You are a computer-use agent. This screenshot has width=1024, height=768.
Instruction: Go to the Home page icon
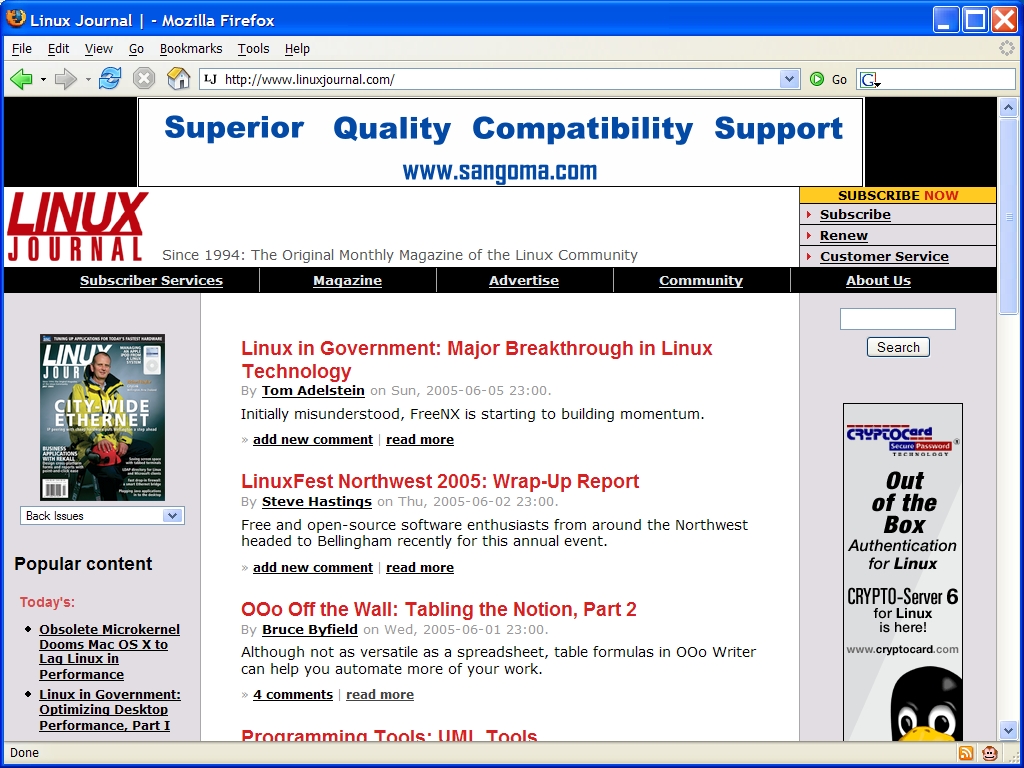pyautogui.click(x=178, y=79)
